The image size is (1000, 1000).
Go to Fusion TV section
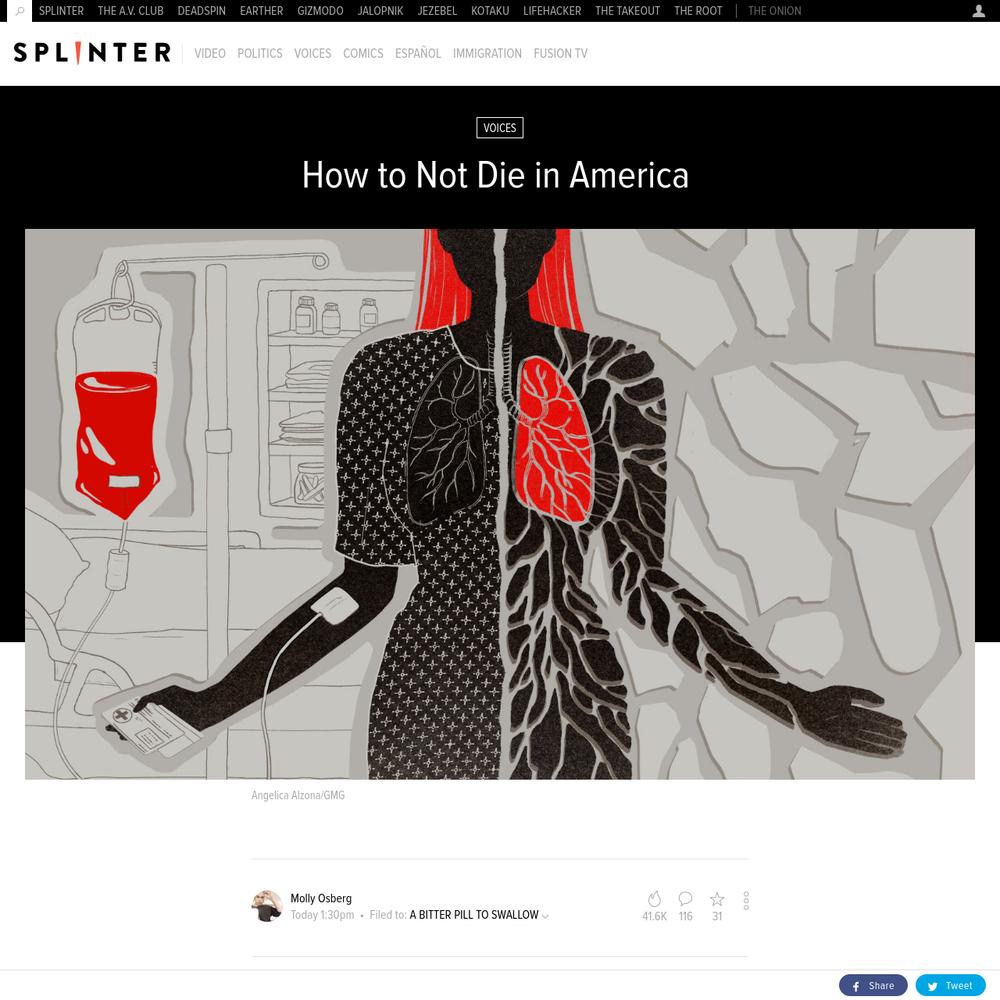pyautogui.click(x=560, y=54)
